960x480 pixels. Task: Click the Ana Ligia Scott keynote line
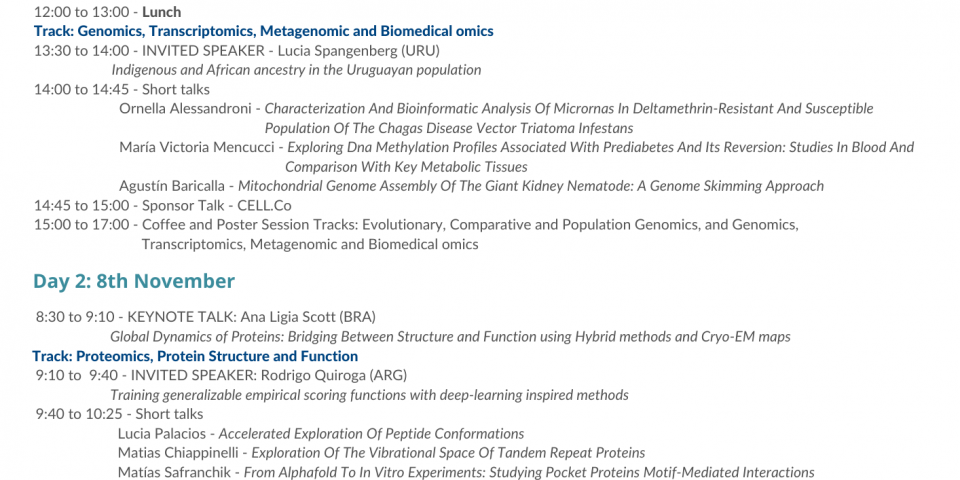[x=205, y=317]
